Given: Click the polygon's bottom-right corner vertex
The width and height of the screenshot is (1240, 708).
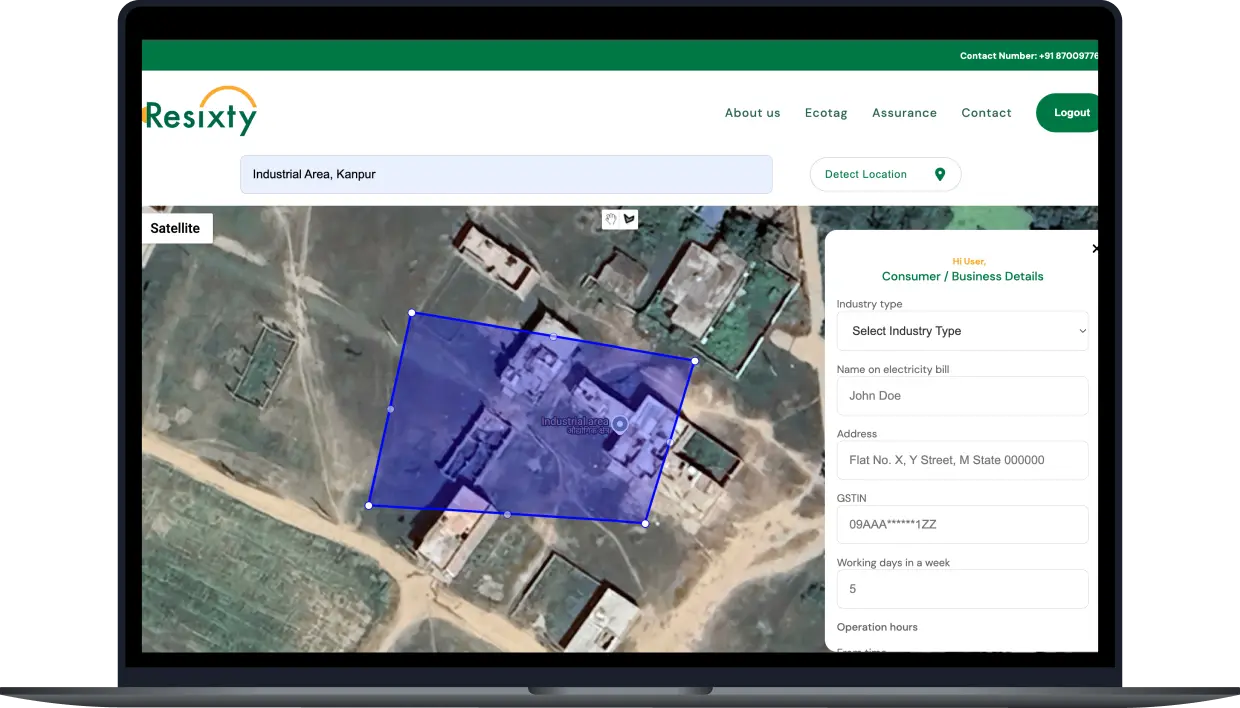Looking at the screenshot, I should (x=645, y=523).
